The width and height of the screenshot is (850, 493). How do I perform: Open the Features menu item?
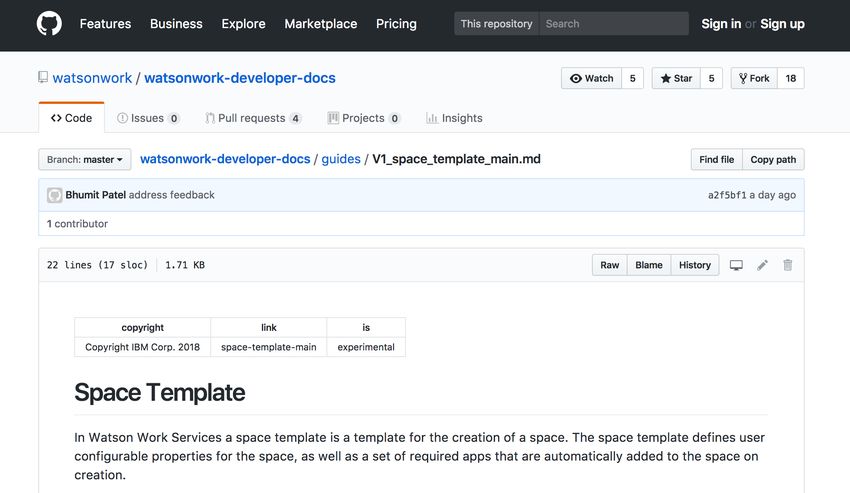[105, 24]
